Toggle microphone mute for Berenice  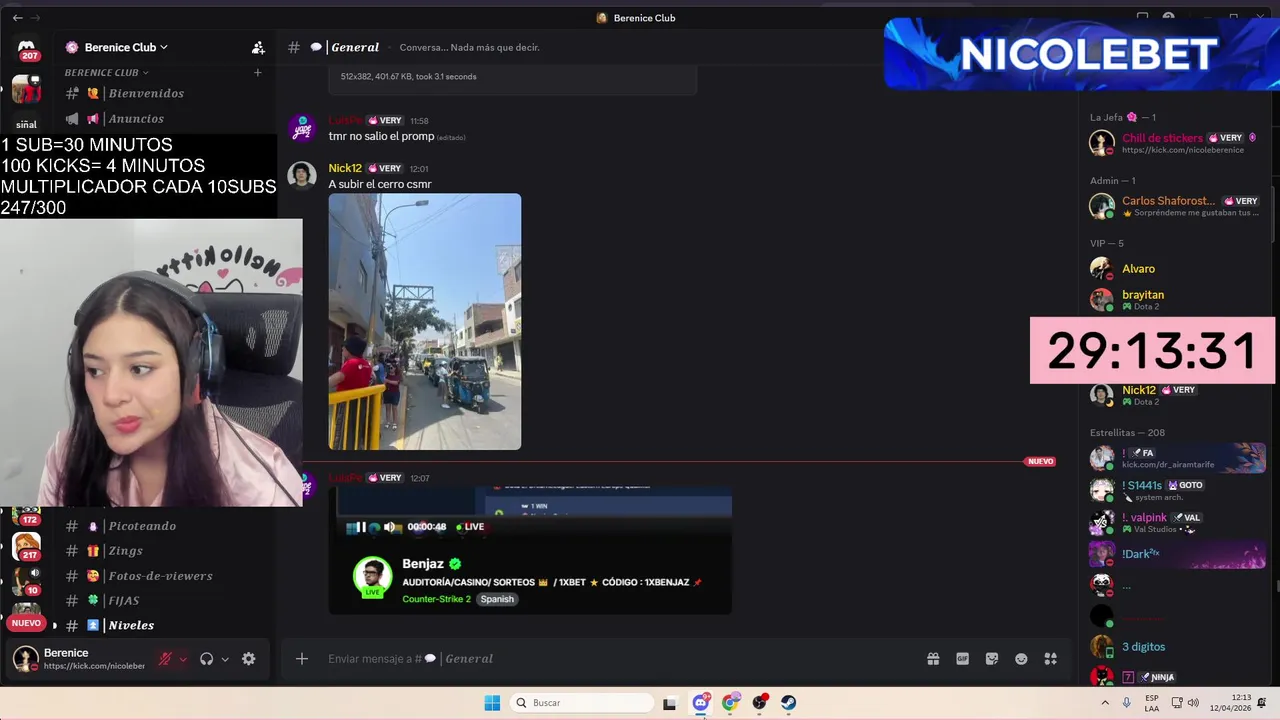click(x=166, y=659)
